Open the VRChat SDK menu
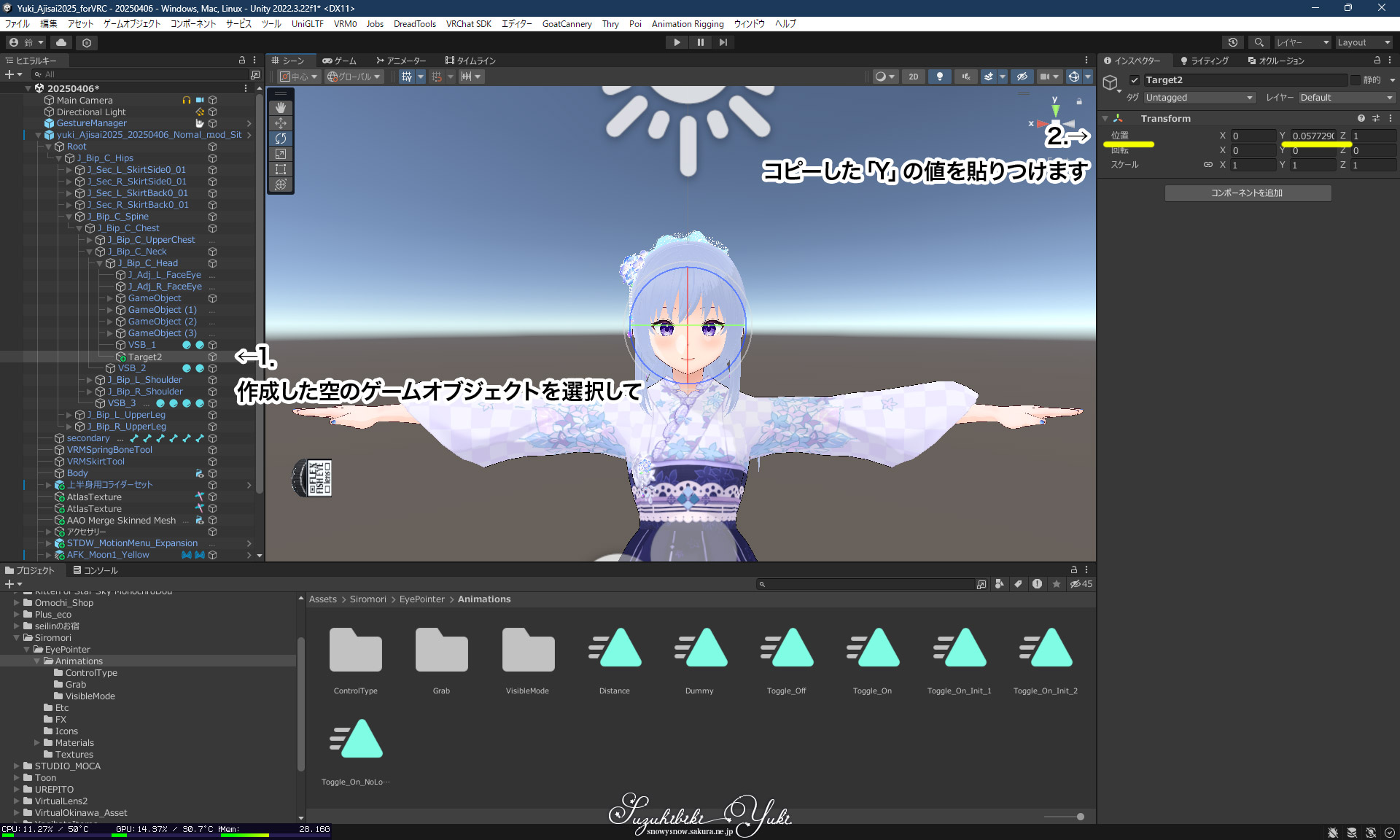Viewport: 1400px width, 840px height. tap(468, 24)
